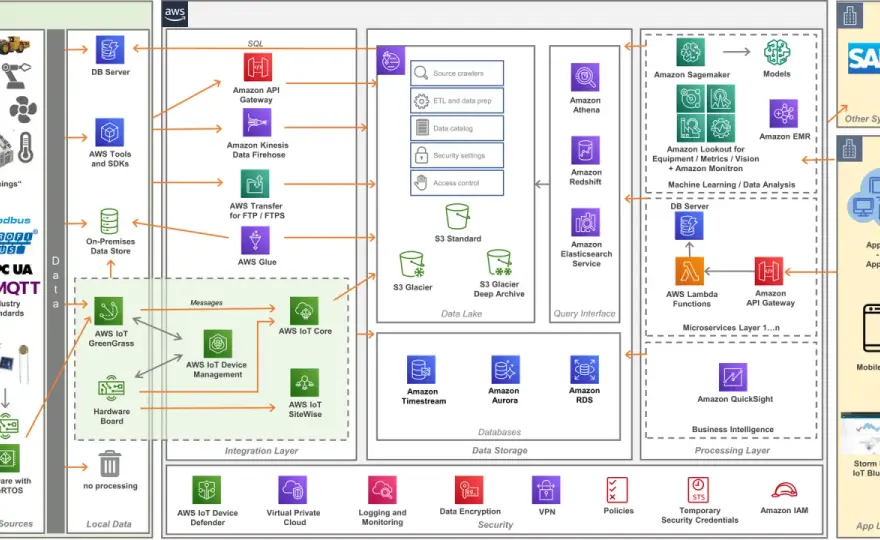Click the VPN lock icon
The height and width of the screenshot is (540, 880).
(x=546, y=490)
